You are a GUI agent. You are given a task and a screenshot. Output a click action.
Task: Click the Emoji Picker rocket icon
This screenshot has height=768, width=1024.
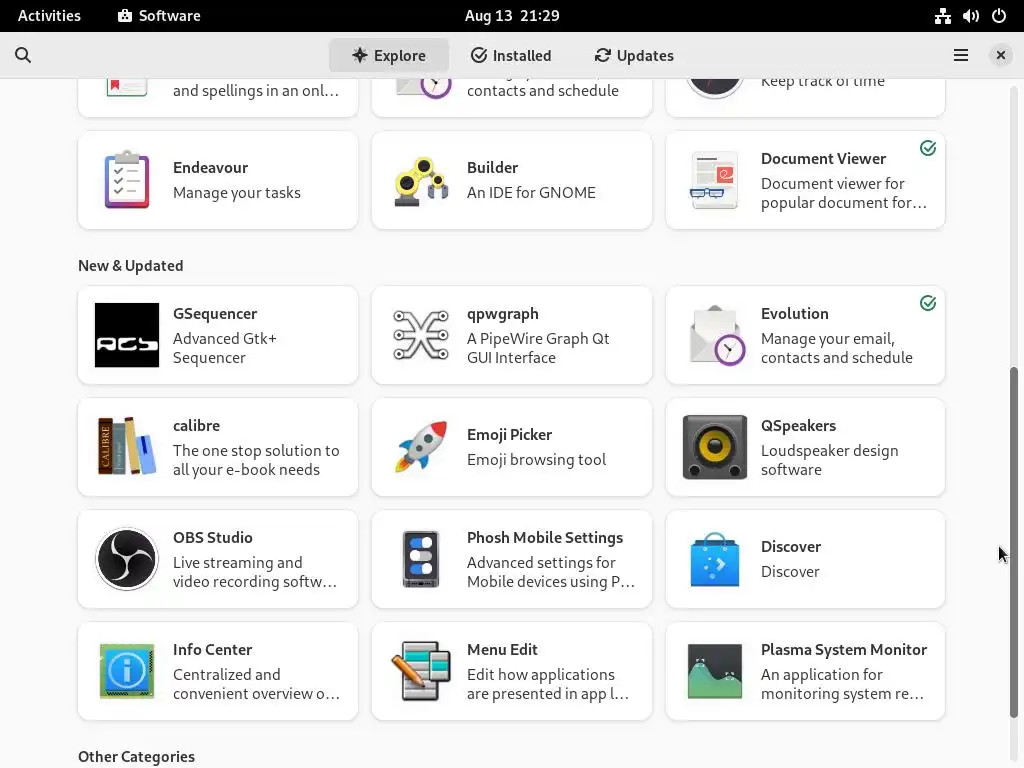[x=421, y=447]
